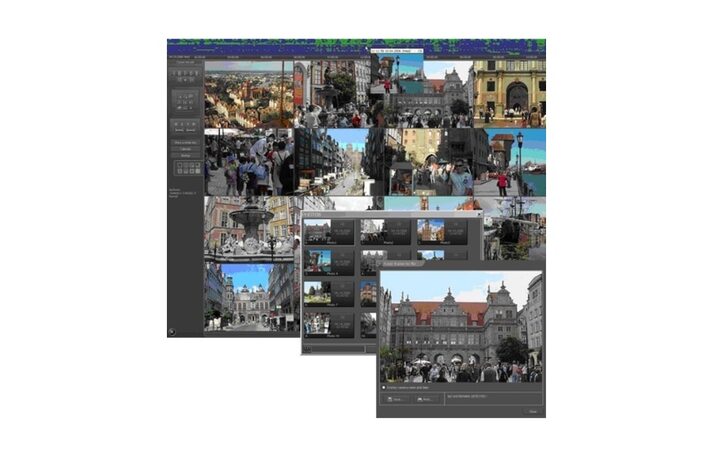Click the blue-green recording timeline bar
This screenshot has width=720, height=450.
(356, 47)
